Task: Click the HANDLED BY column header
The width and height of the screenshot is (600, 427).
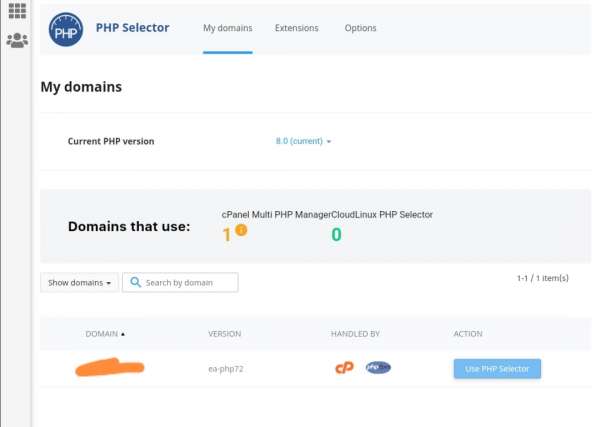Action: (355, 334)
